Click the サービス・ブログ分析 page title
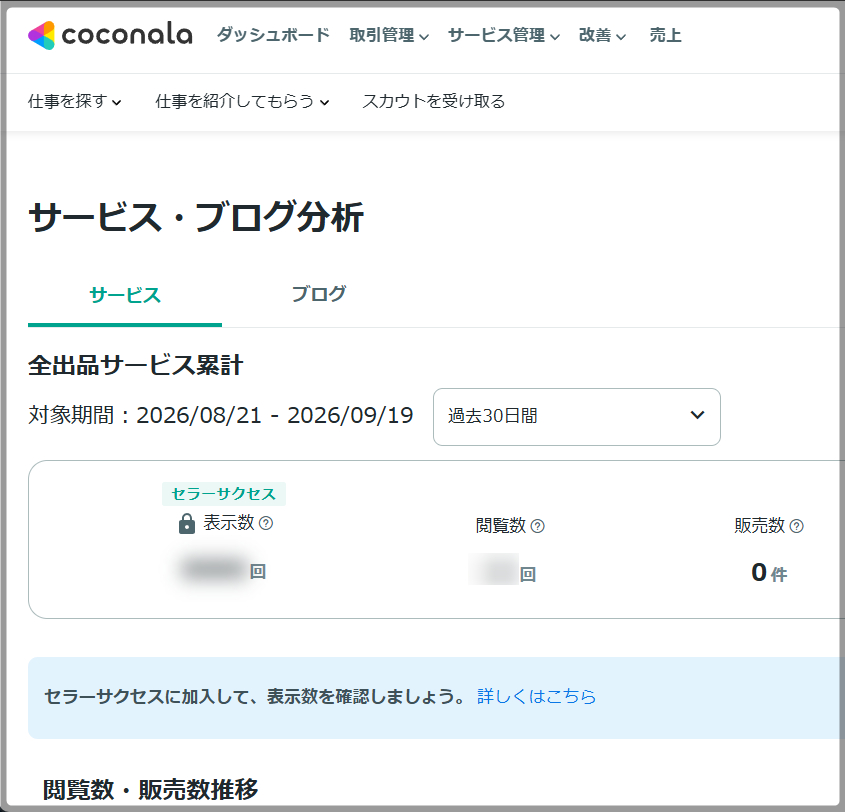 click(x=196, y=217)
